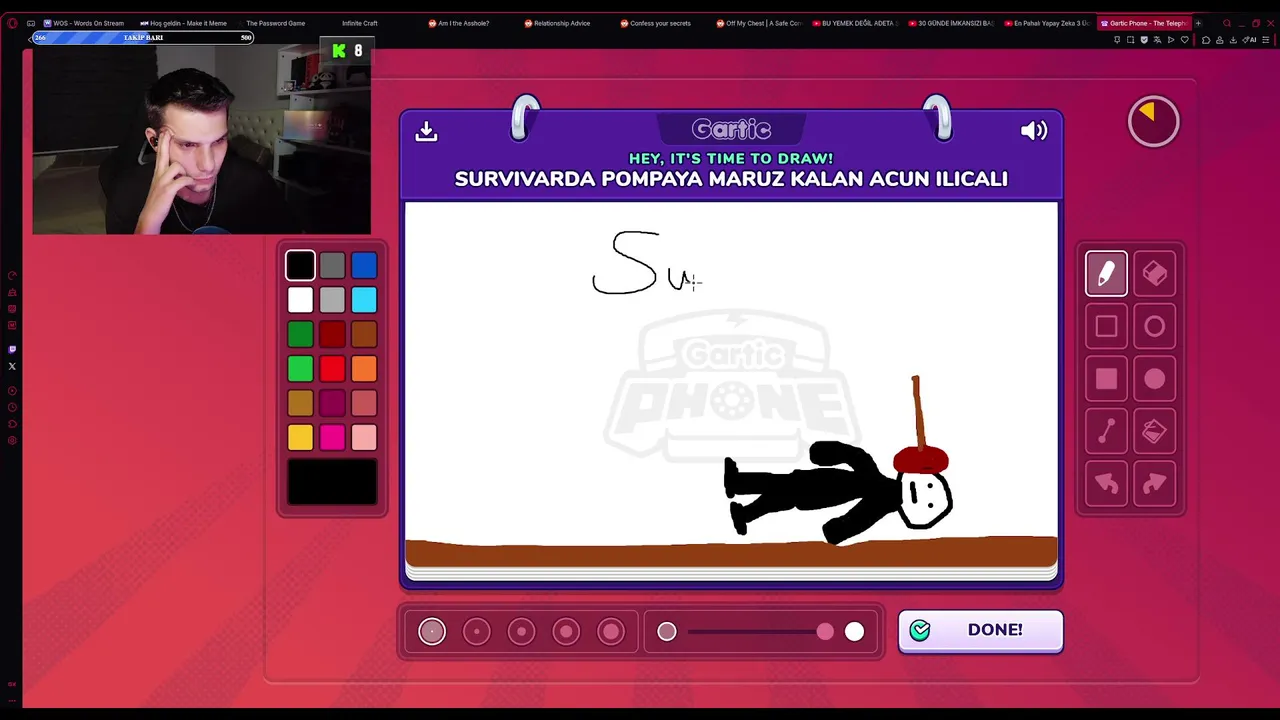Download the drawing with the arrow icon
This screenshot has height=720, width=1280.
(426, 131)
